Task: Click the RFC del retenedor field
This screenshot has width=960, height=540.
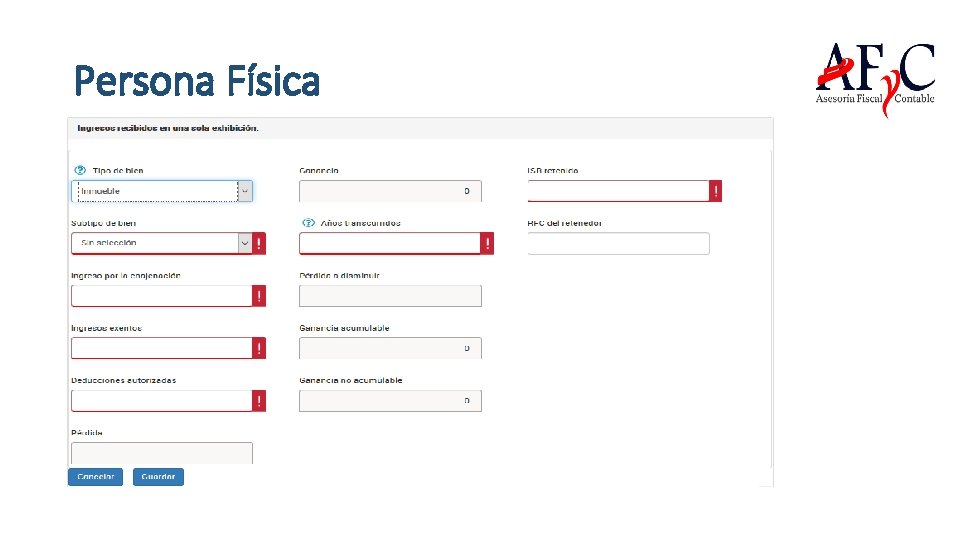Action: pyautogui.click(x=618, y=243)
